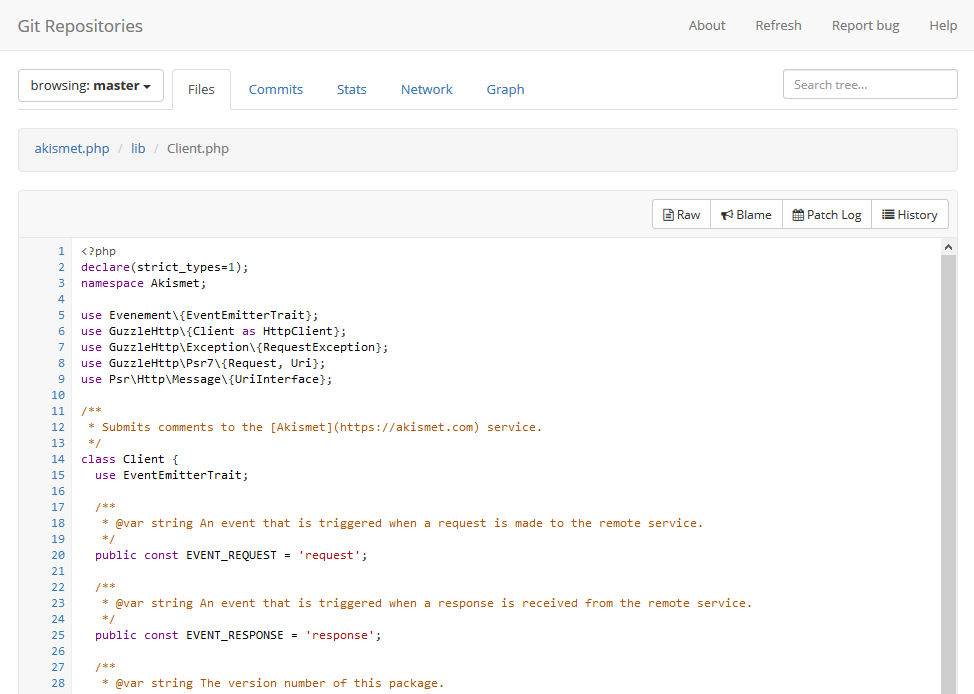
Task: Open the Report bug link
Action: pos(864,25)
